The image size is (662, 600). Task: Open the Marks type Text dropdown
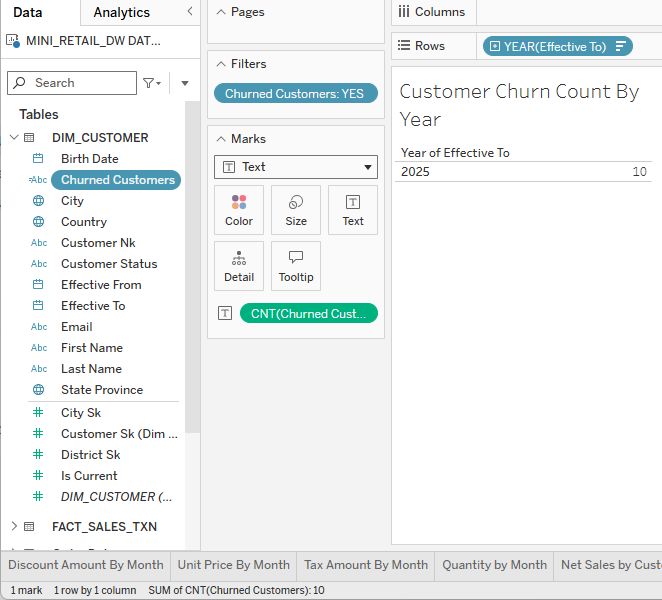296,167
